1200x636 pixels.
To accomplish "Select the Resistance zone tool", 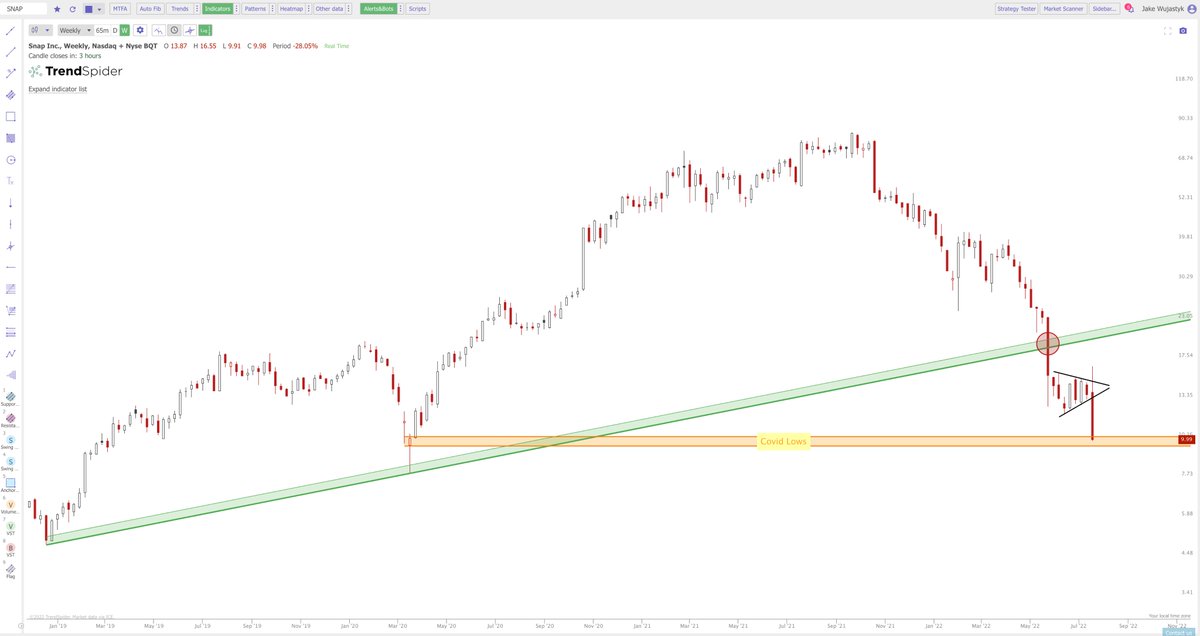I will tap(10, 418).
